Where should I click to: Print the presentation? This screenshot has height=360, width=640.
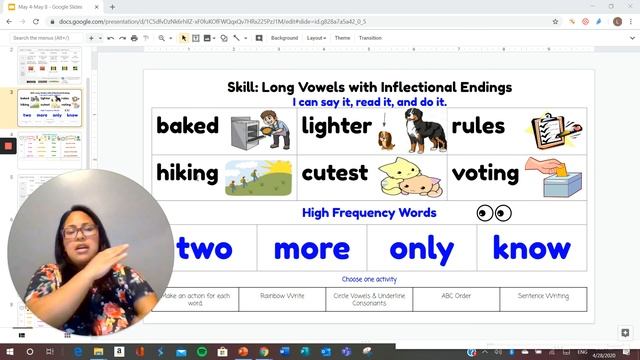coord(134,38)
